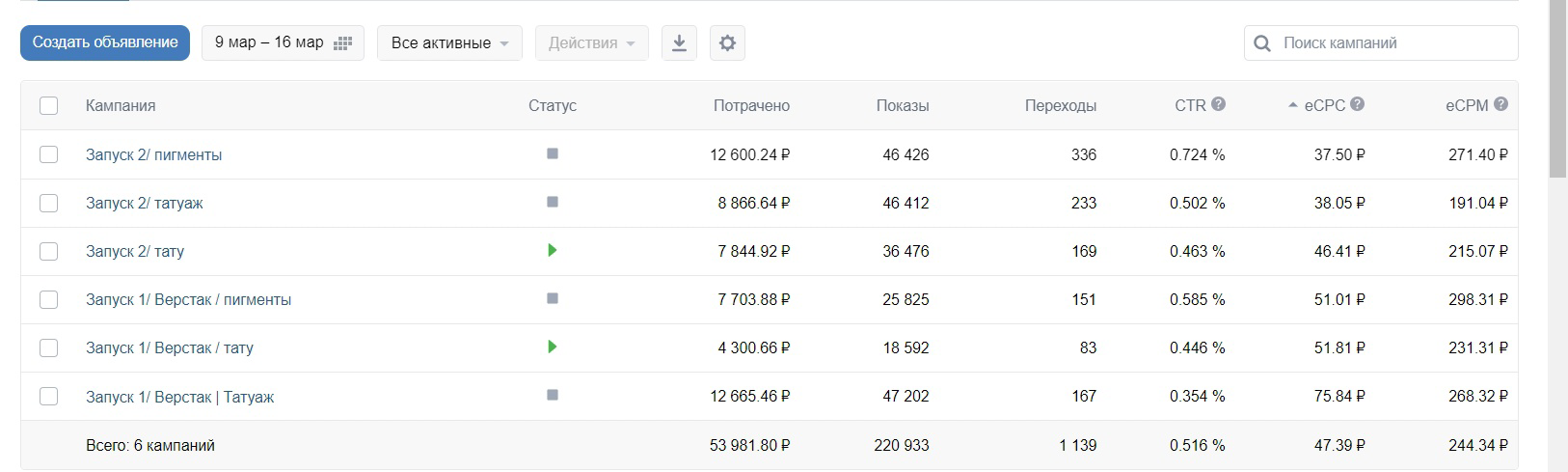Screen dimensions: 1568x472
Task: Click the eCPM help question mark
Action: (1500, 104)
